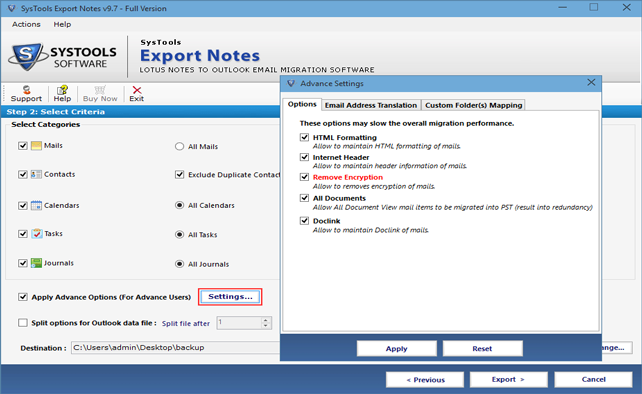Click the Change... destination button
This screenshot has height=394, width=642.
pyautogui.click(x=617, y=347)
